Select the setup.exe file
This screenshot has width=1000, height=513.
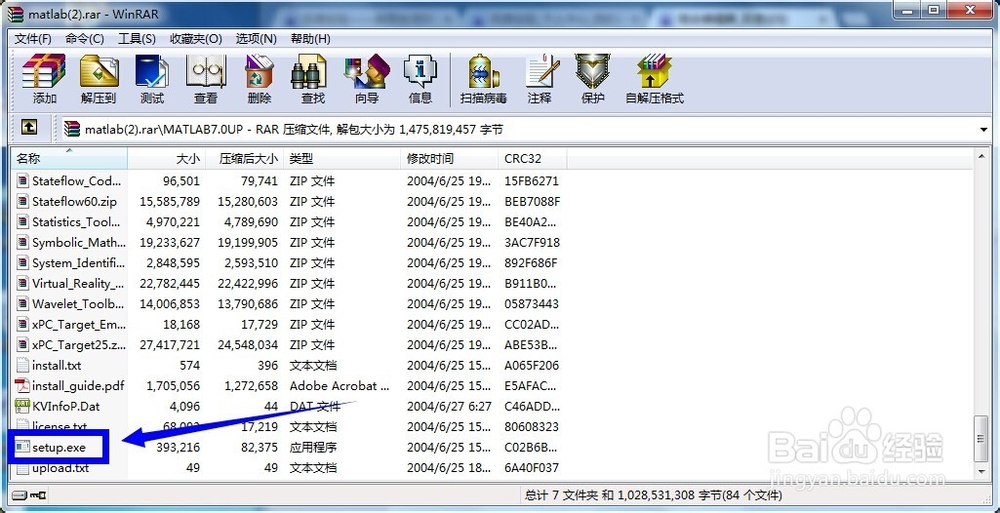pyautogui.click(x=59, y=448)
